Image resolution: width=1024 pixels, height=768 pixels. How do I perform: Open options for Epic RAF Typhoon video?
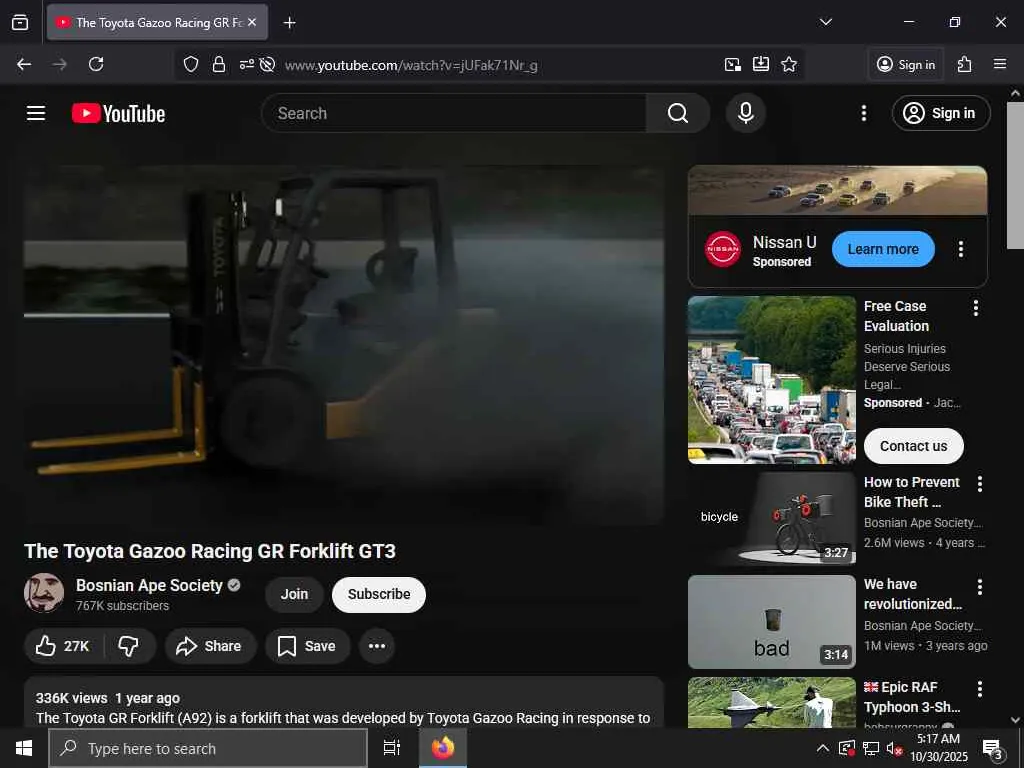979,689
